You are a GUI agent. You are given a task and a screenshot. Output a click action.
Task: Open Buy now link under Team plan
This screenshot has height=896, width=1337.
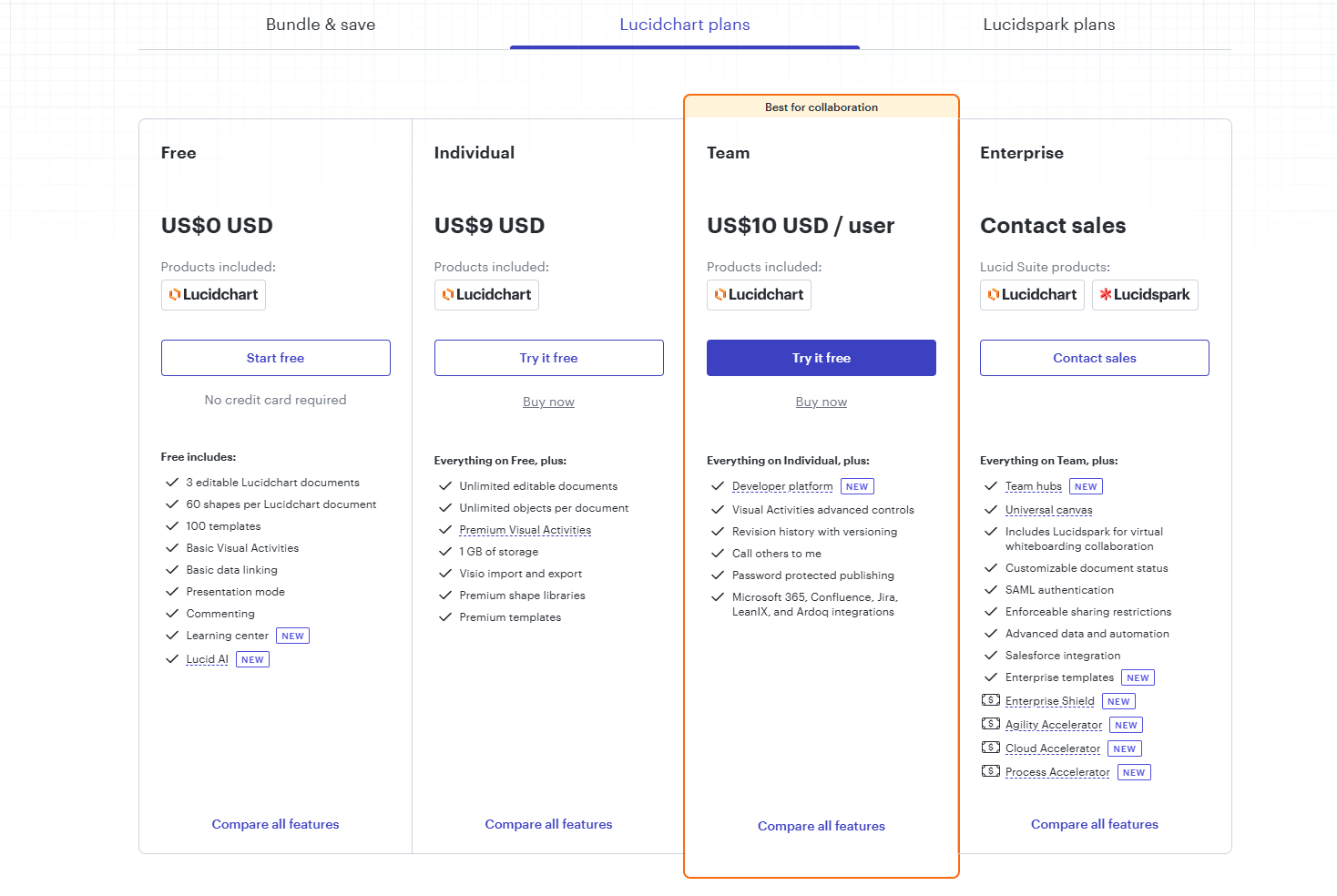pos(822,402)
